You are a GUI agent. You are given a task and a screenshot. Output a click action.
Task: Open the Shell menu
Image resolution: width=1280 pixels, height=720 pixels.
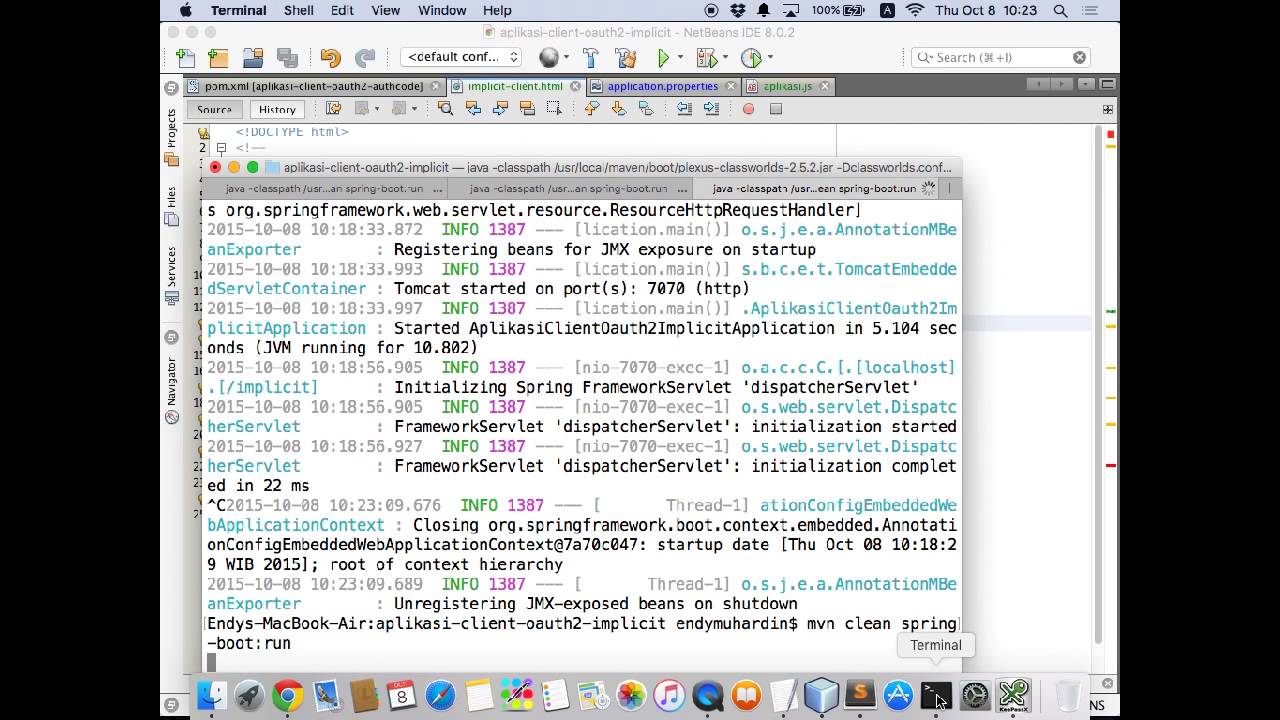pos(298,10)
